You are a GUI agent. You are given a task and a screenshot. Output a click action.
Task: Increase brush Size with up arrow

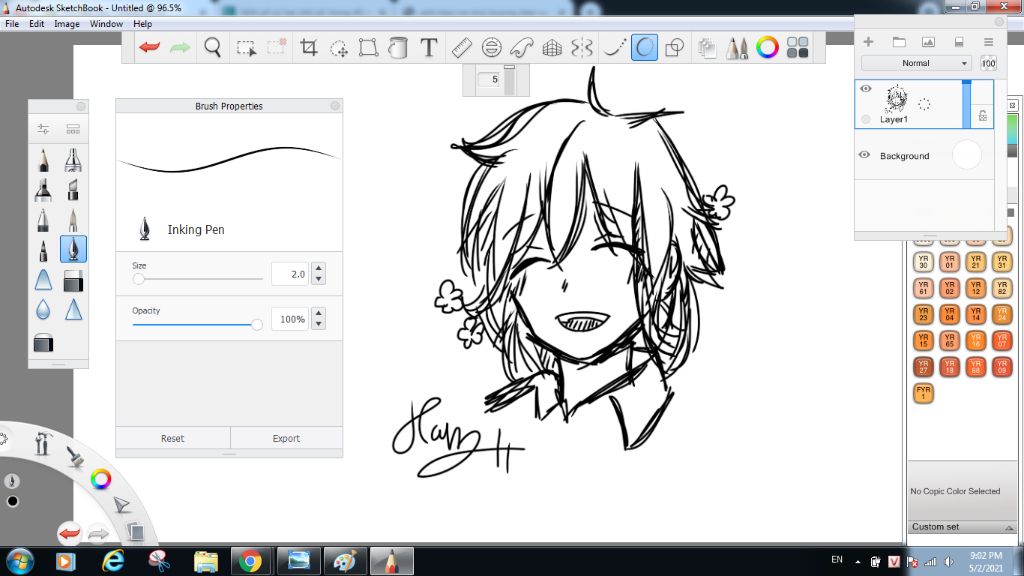point(319,268)
